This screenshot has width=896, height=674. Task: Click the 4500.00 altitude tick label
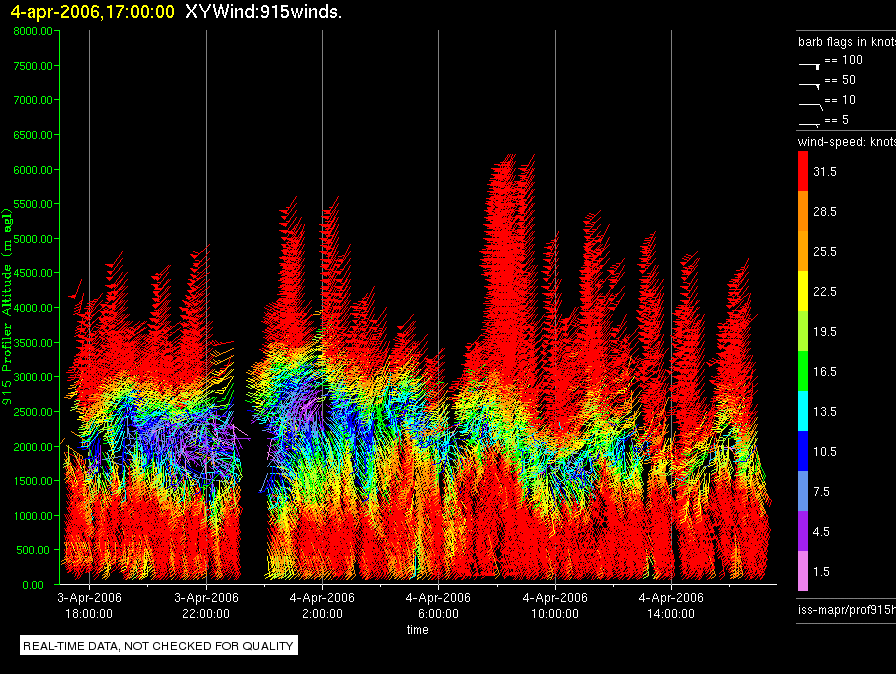[33, 273]
